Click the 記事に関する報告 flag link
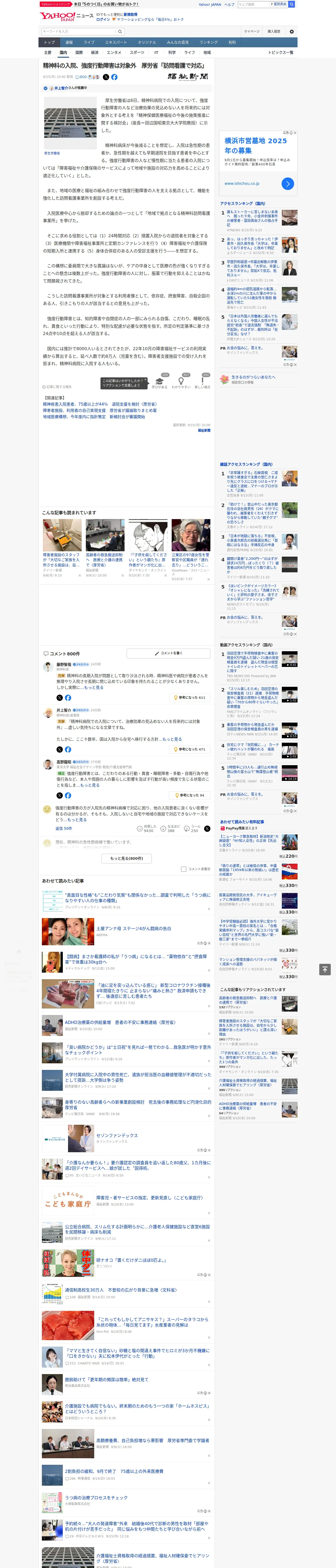 tap(57, 387)
